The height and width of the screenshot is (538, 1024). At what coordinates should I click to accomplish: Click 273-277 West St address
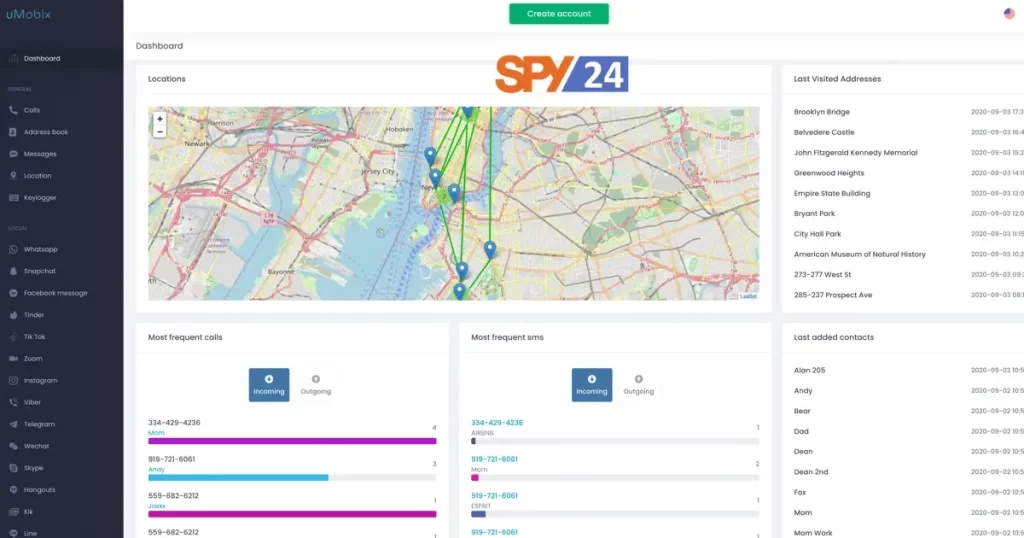[x=822, y=275]
